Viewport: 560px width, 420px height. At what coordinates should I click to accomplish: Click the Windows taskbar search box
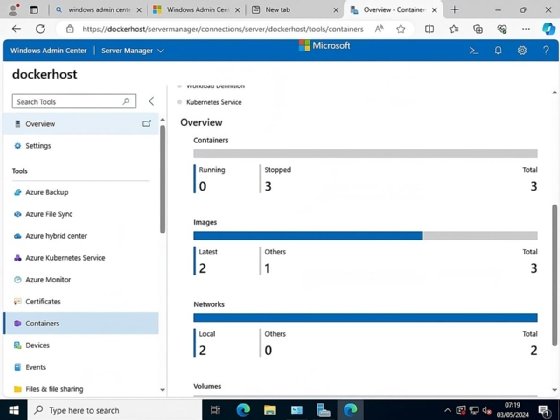tap(115, 410)
